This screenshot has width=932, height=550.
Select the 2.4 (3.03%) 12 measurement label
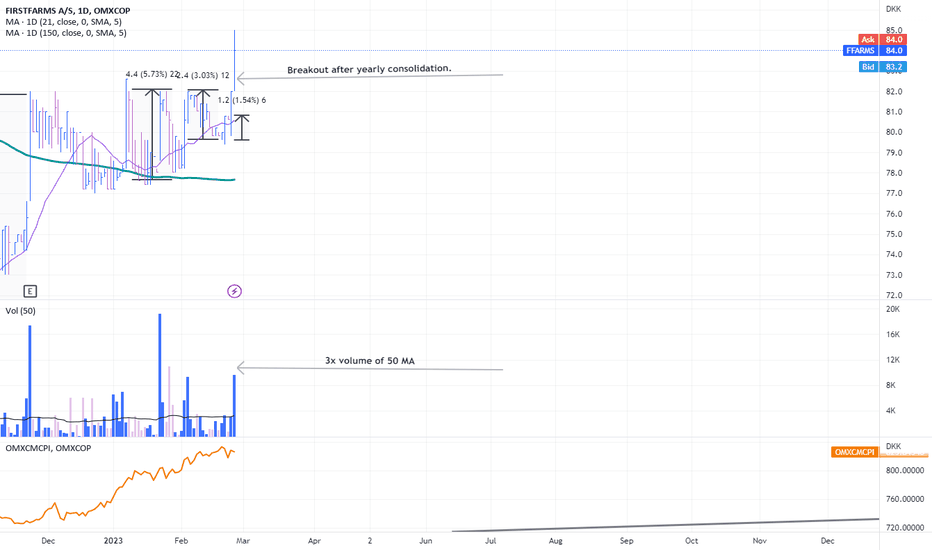[x=203, y=76]
